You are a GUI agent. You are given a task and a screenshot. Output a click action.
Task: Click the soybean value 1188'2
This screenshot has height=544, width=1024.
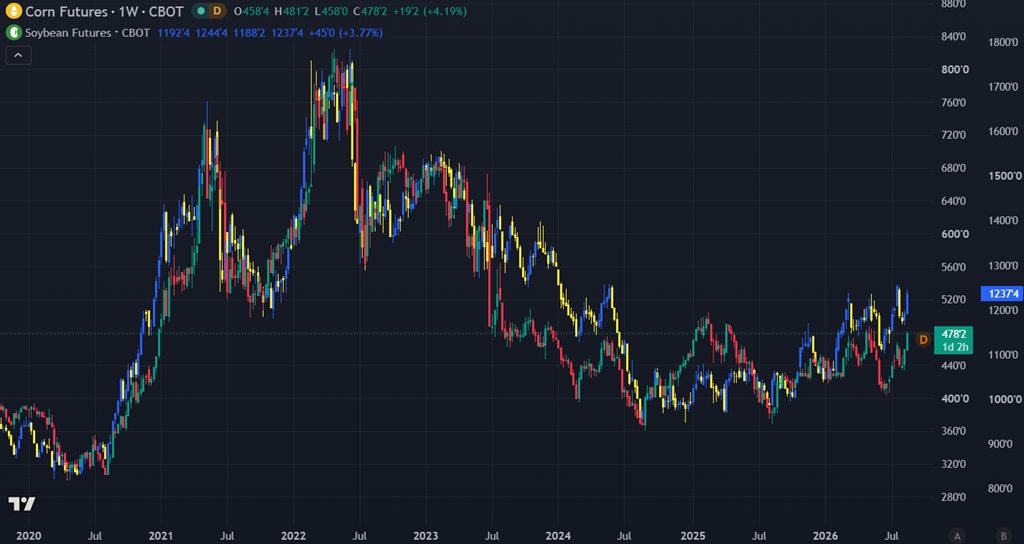click(249, 33)
